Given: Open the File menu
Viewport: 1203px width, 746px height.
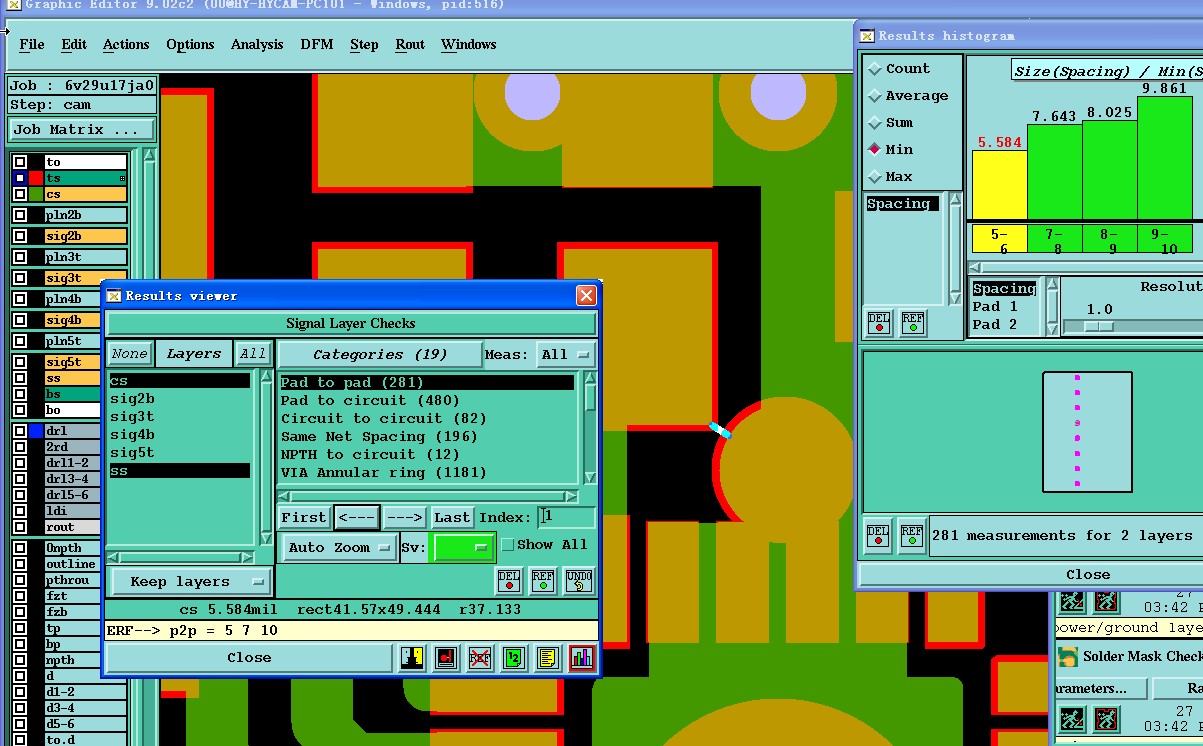Looking at the screenshot, I should click(32, 44).
